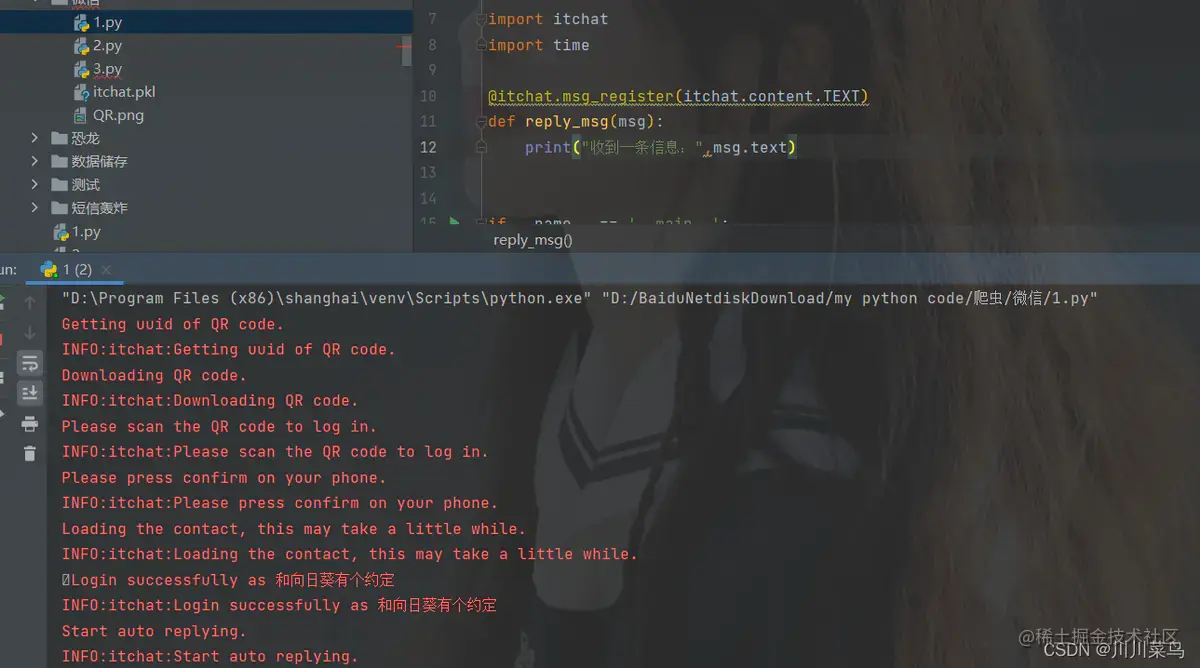Open 2.py in the project tree
Image resolution: width=1200 pixels, height=668 pixels.
click(107, 46)
